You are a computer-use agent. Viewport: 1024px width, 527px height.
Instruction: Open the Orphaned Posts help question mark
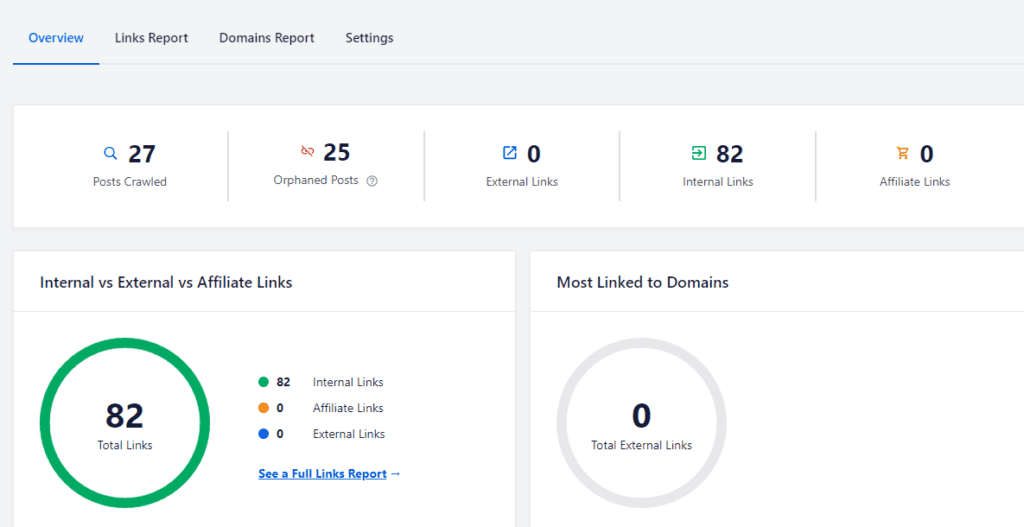[372, 181]
